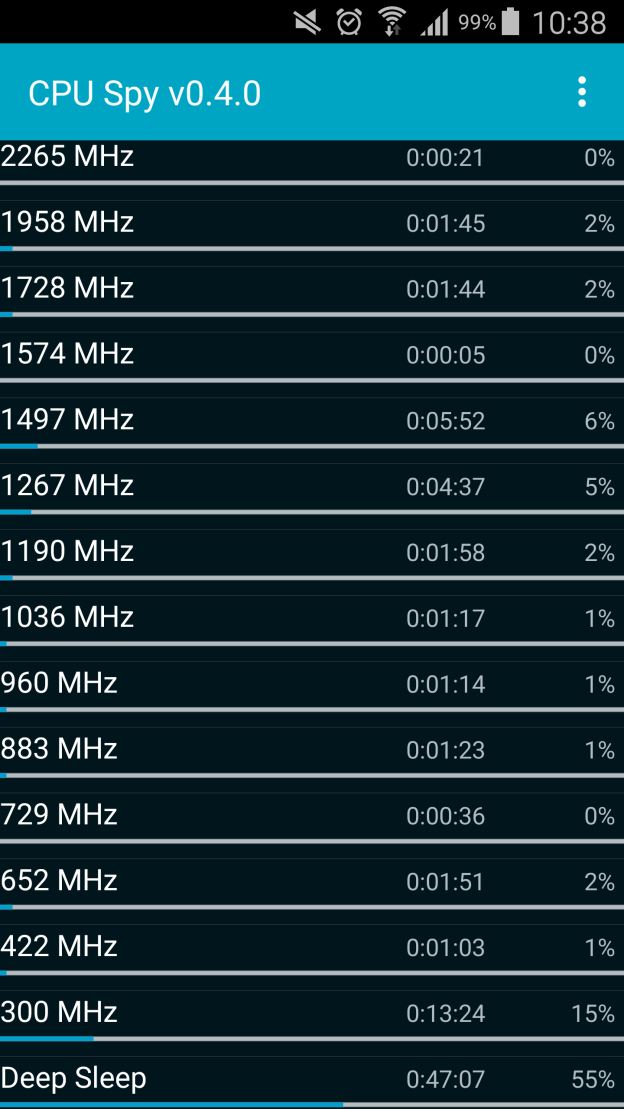The height and width of the screenshot is (1109, 624).
Task: Select the Deep Sleep state row
Action: (311, 1079)
